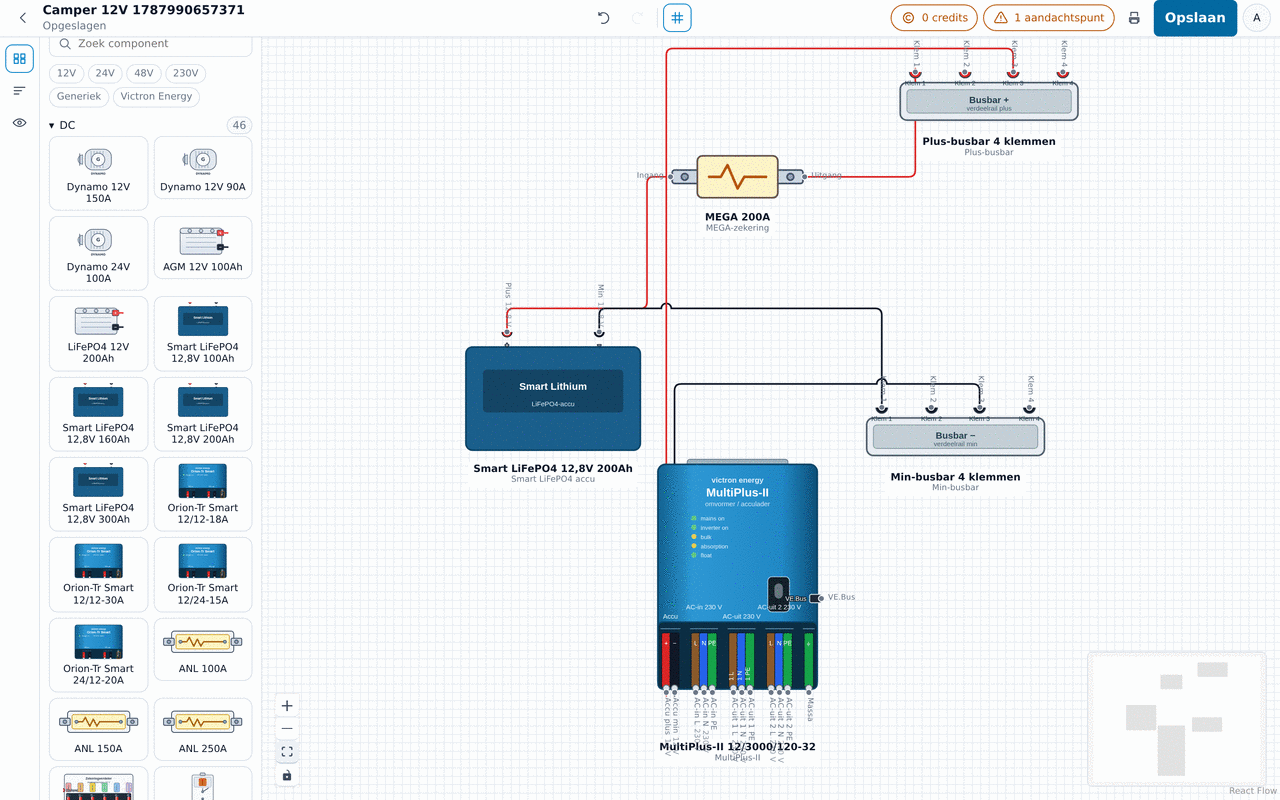This screenshot has width=1280, height=800.
Task: Print the diagram with printer icon
Action: pos(1134,18)
